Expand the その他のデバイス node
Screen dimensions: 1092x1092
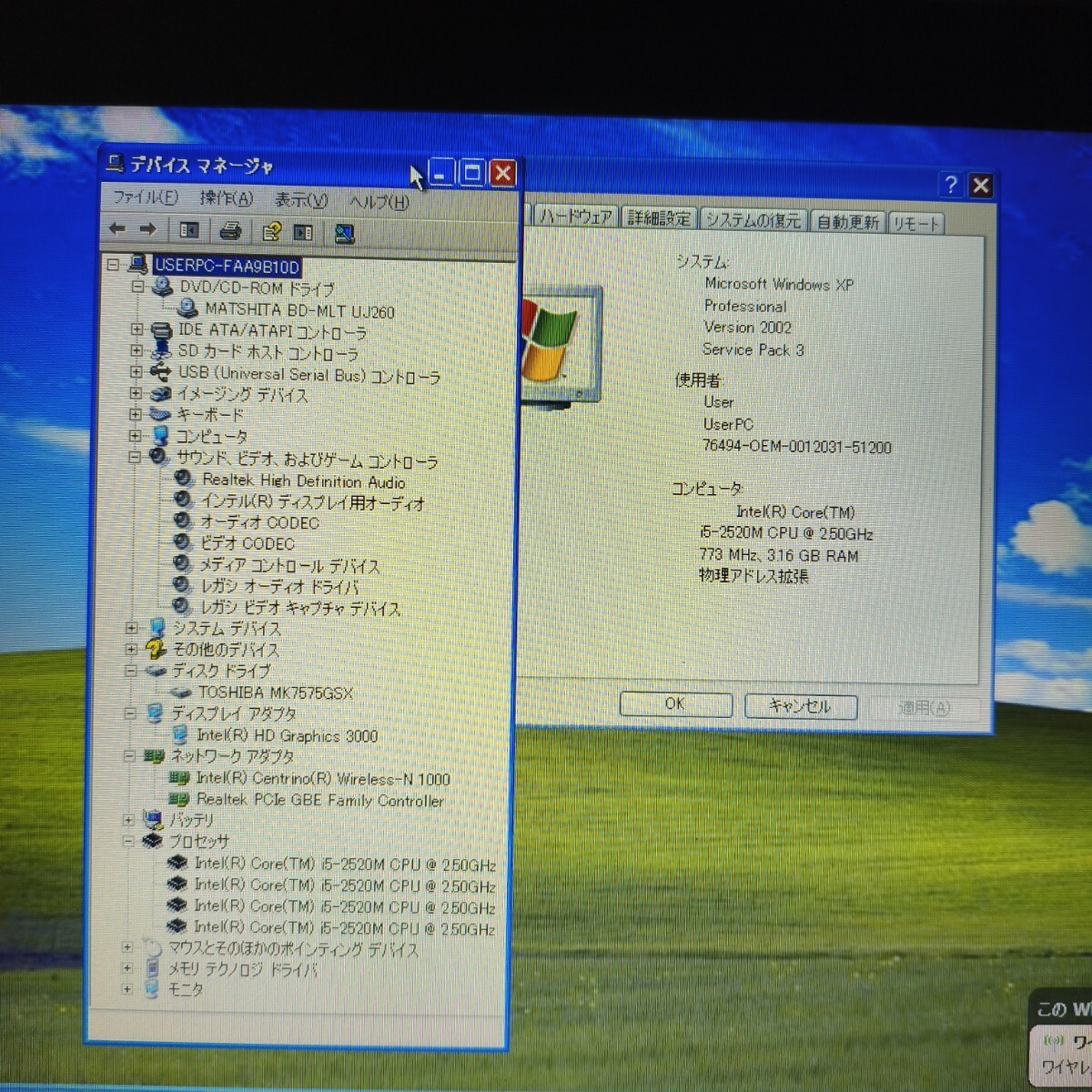pyautogui.click(x=131, y=649)
